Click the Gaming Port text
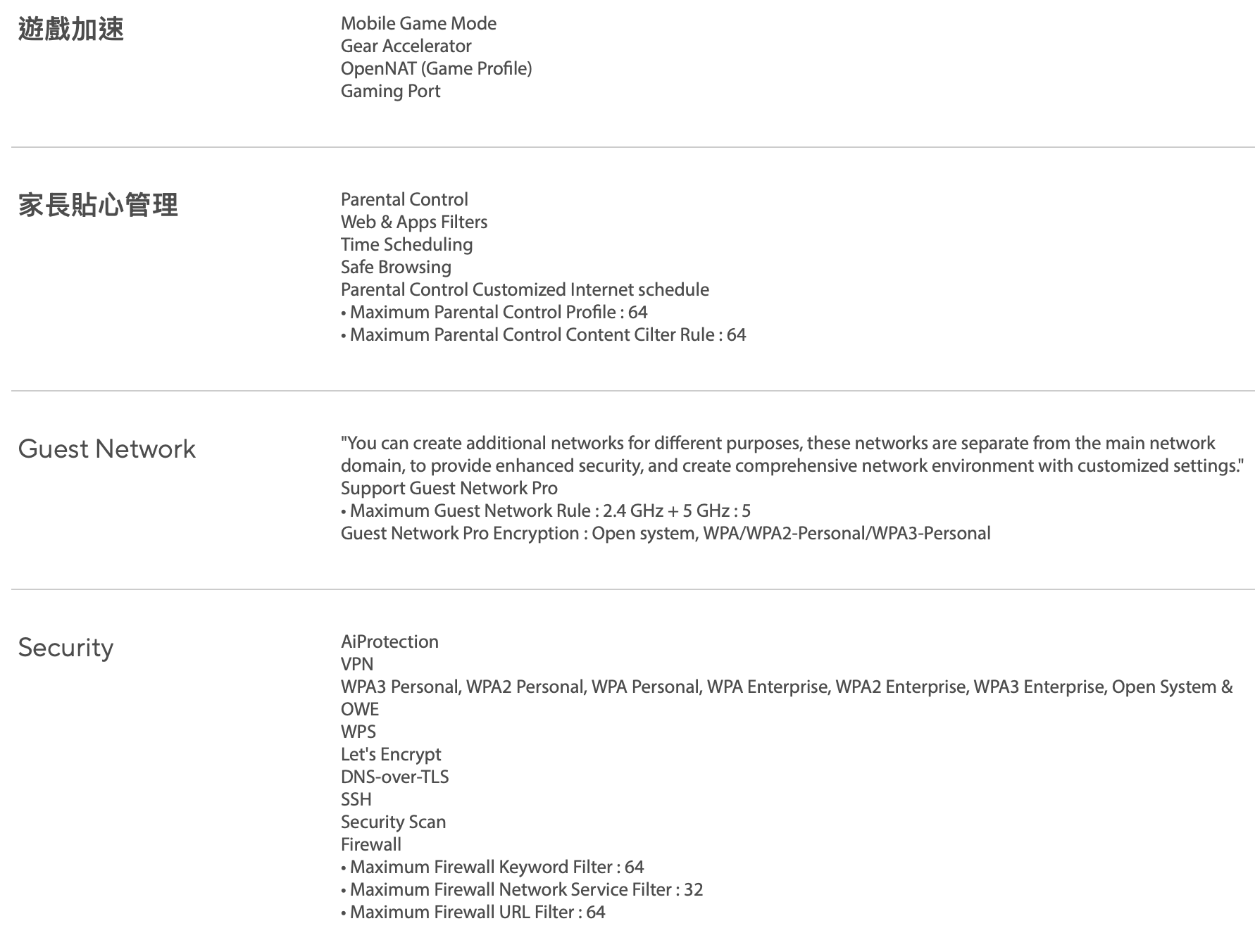1255x952 pixels. tap(390, 92)
